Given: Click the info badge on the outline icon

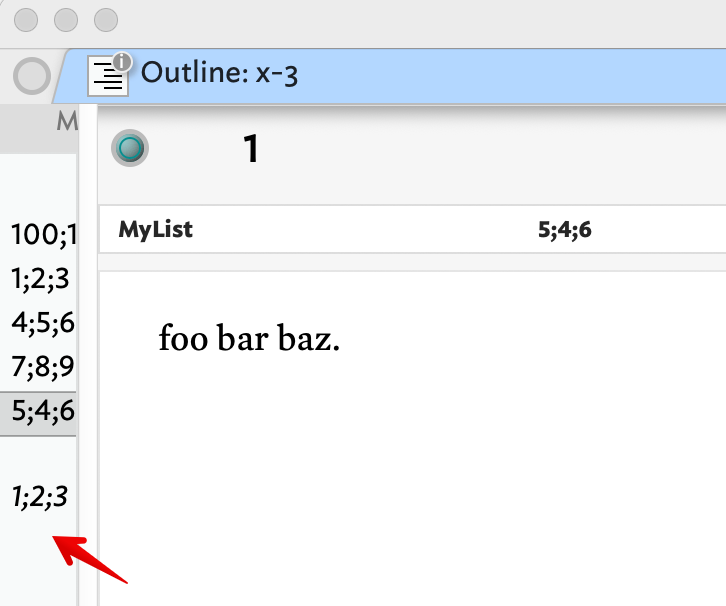Looking at the screenshot, I should pos(122,62).
